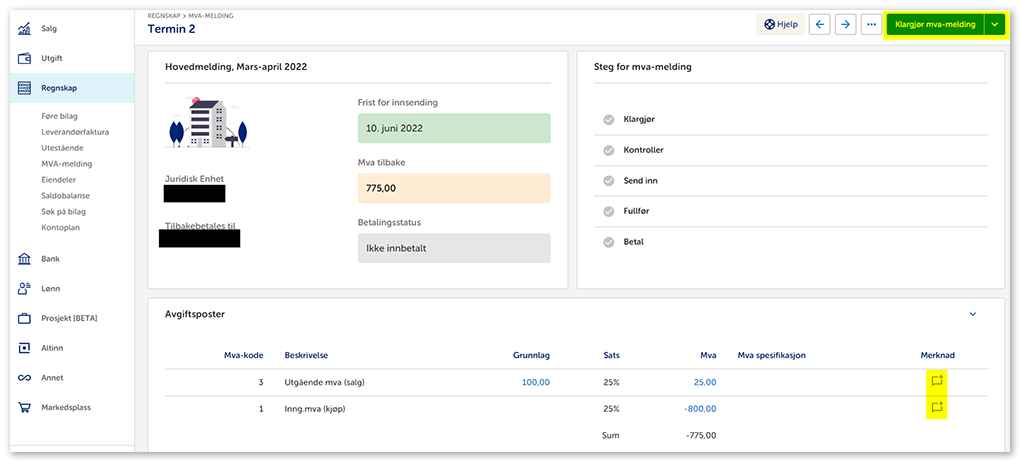Open Leverandørfaktura in the sidebar
Screen dimensions: 1020x462
(75, 132)
